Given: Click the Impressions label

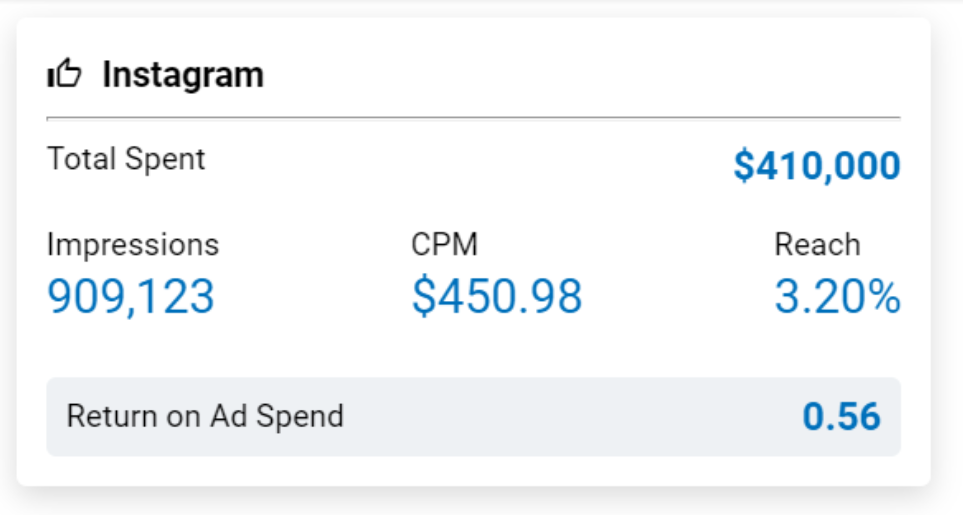Looking at the screenshot, I should coord(133,245).
